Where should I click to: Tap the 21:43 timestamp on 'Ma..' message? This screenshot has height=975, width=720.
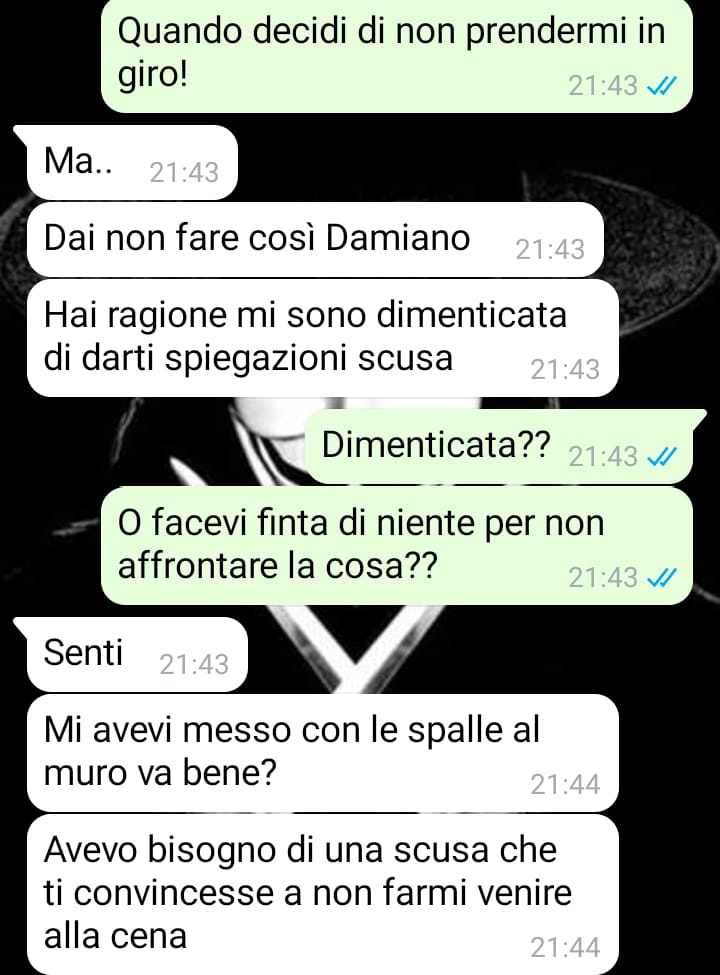(x=184, y=172)
